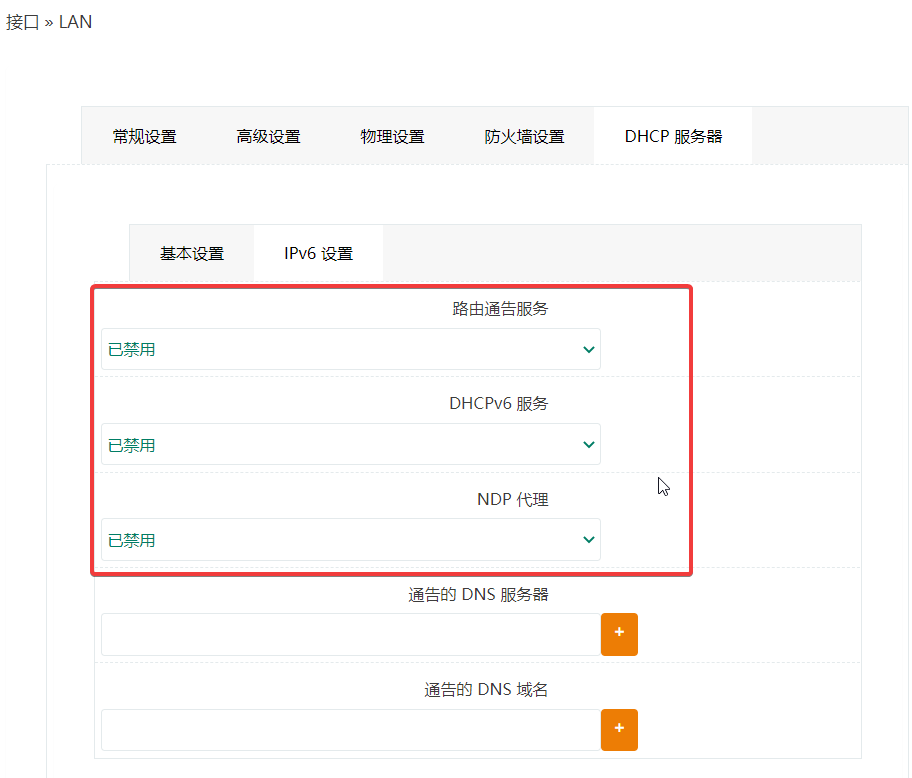Viewport: 912px width, 778px height.
Task: Click the chevron arrow of 路由通告服务 select
Action: pos(588,350)
